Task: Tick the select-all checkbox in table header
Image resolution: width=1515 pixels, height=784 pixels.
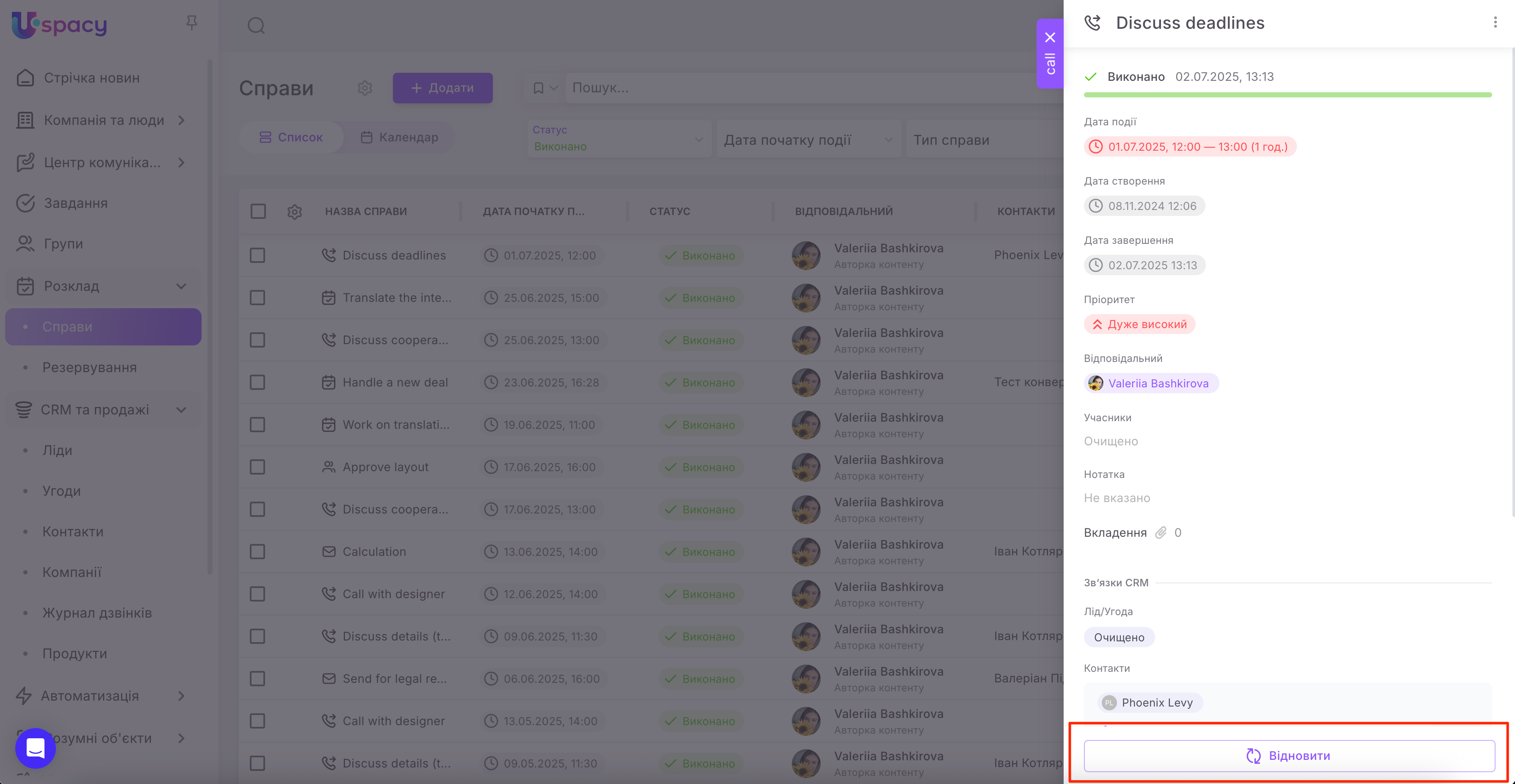Action: (x=257, y=211)
